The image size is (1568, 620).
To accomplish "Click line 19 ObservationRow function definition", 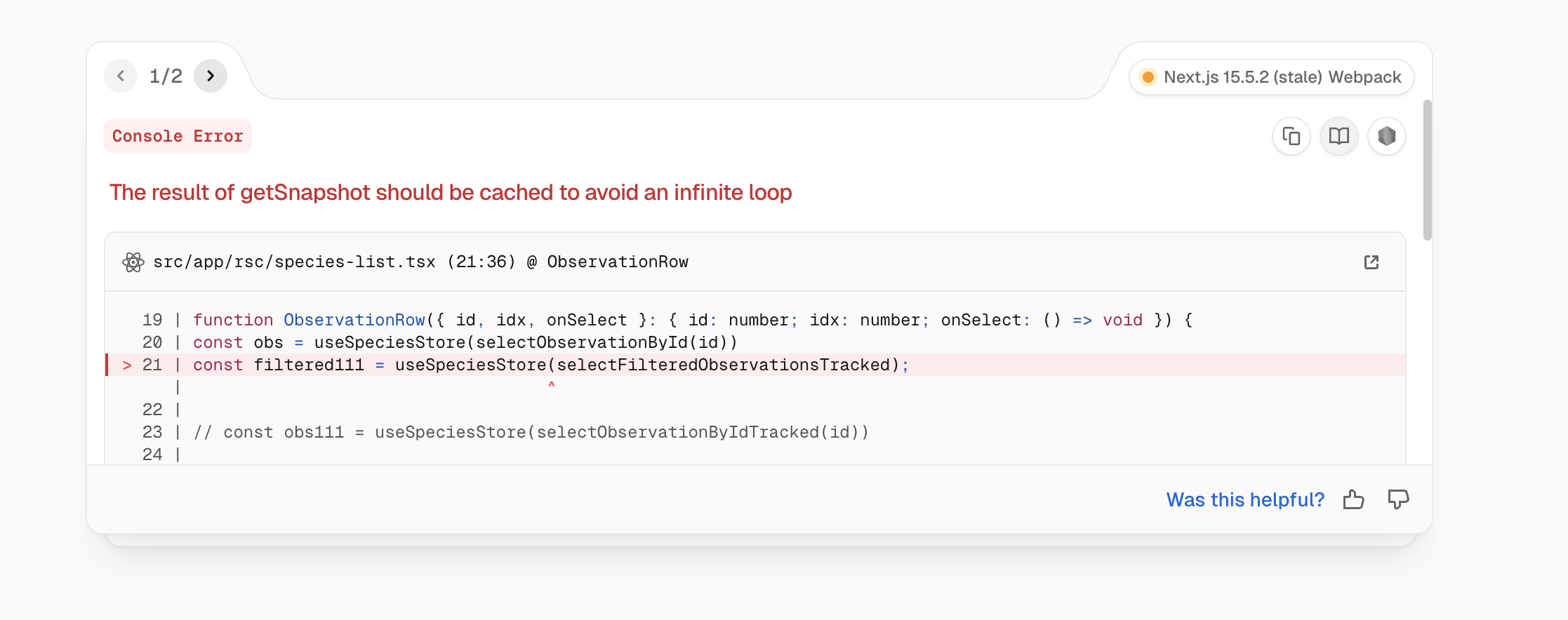I will (x=693, y=320).
